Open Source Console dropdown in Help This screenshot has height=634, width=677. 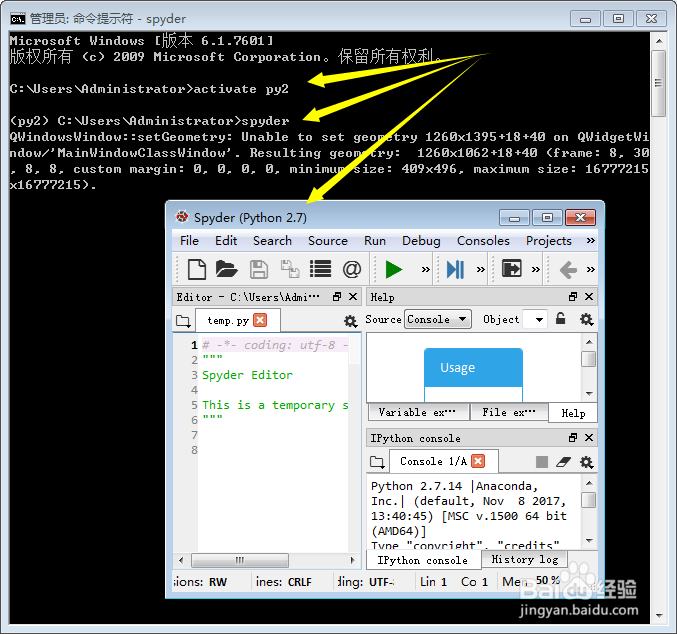(x=437, y=319)
